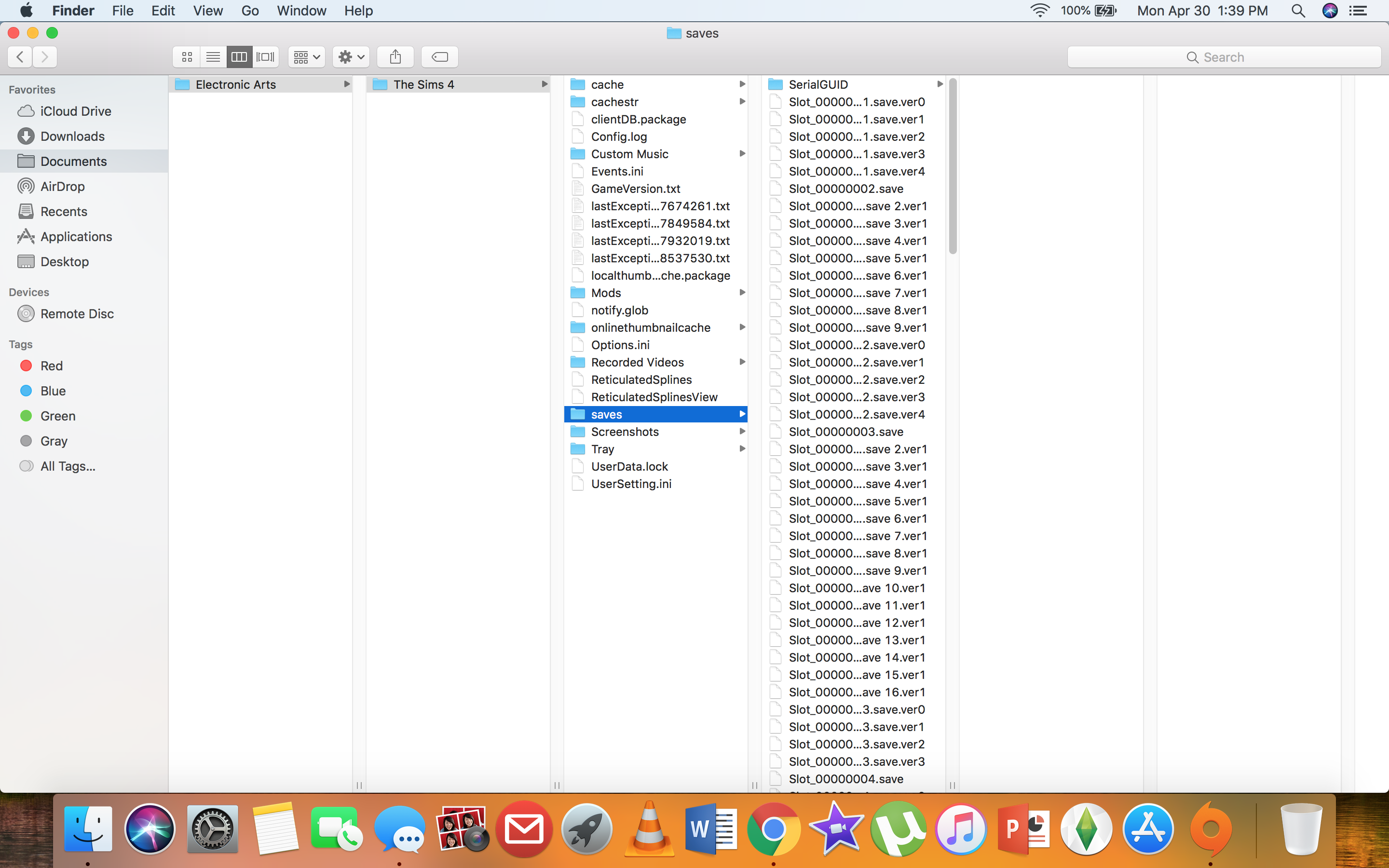Select column view button in toolbar
Image resolution: width=1389 pixels, height=868 pixels.
click(x=239, y=57)
